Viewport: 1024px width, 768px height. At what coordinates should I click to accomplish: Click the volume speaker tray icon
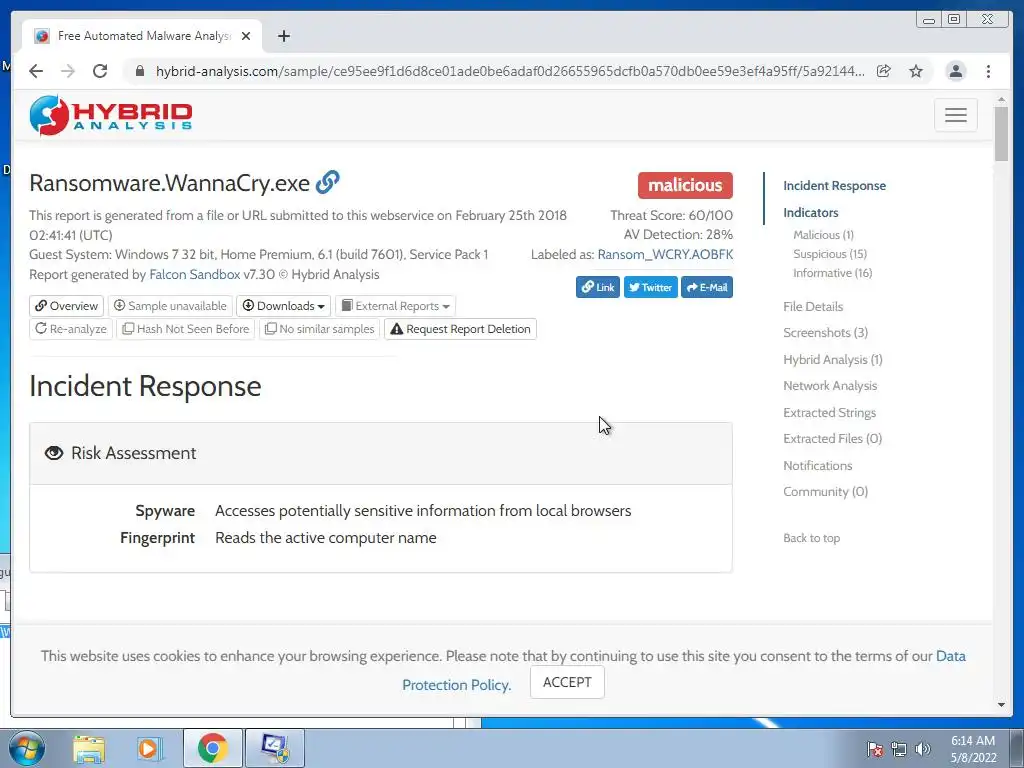coord(922,748)
